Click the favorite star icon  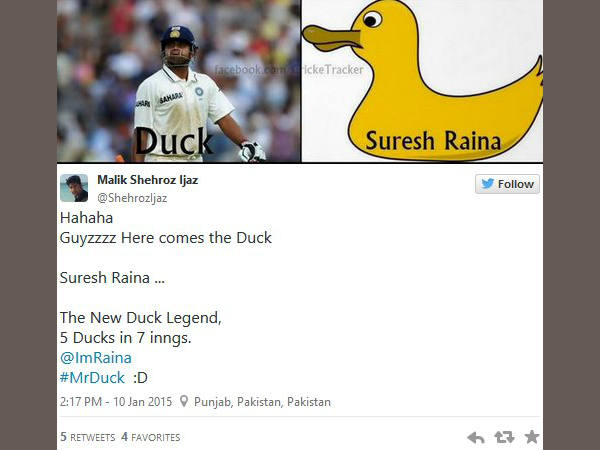coord(532,437)
